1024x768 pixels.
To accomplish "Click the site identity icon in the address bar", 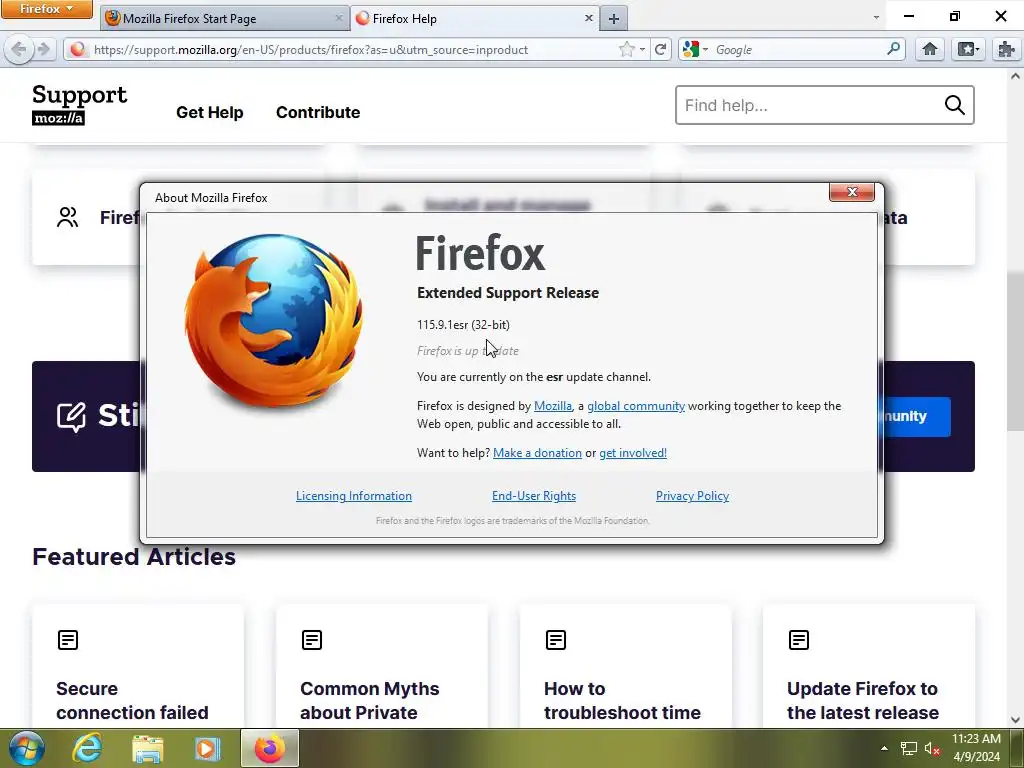I will tap(78, 50).
